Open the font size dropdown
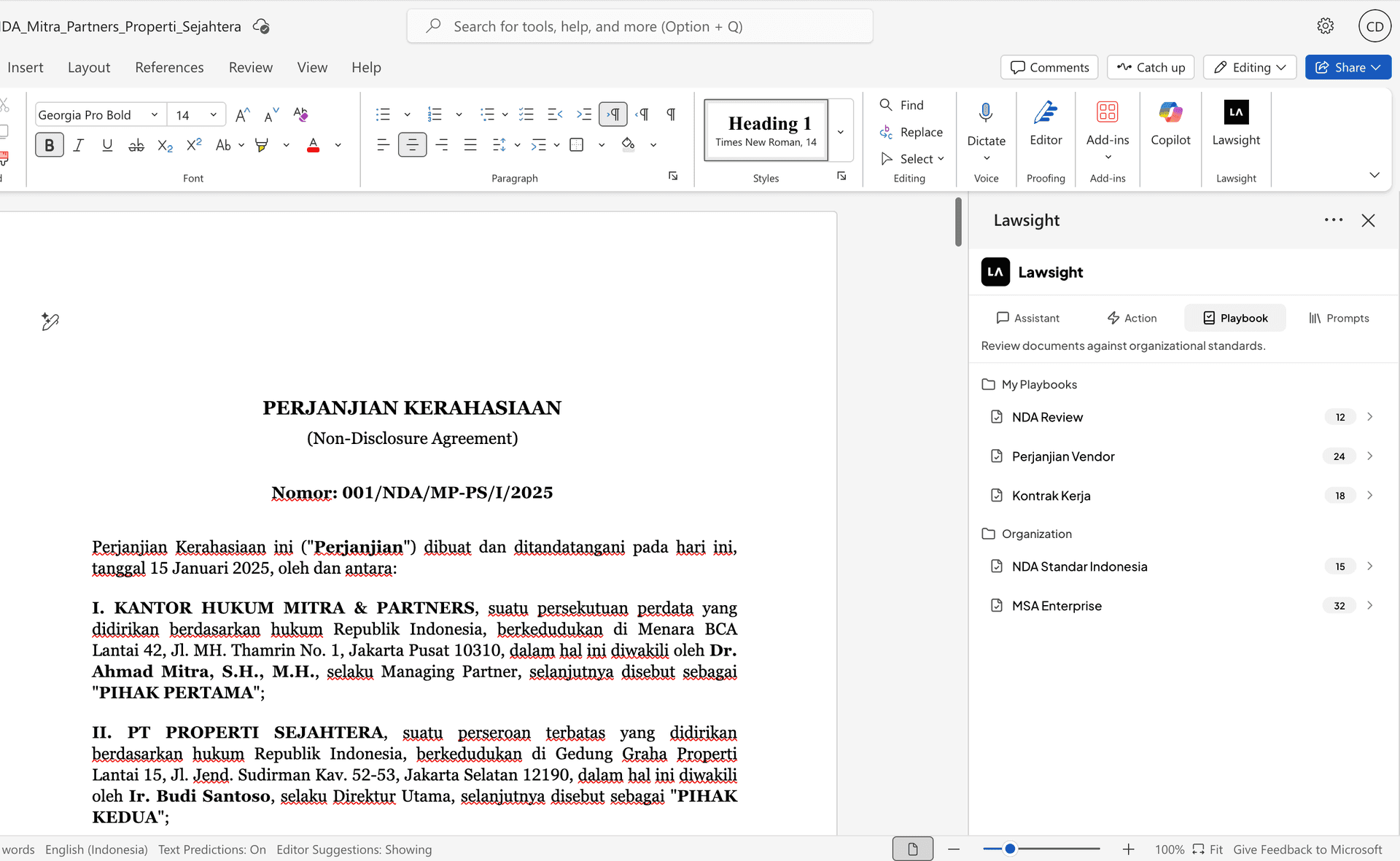The height and width of the screenshot is (861, 1400). click(212, 114)
